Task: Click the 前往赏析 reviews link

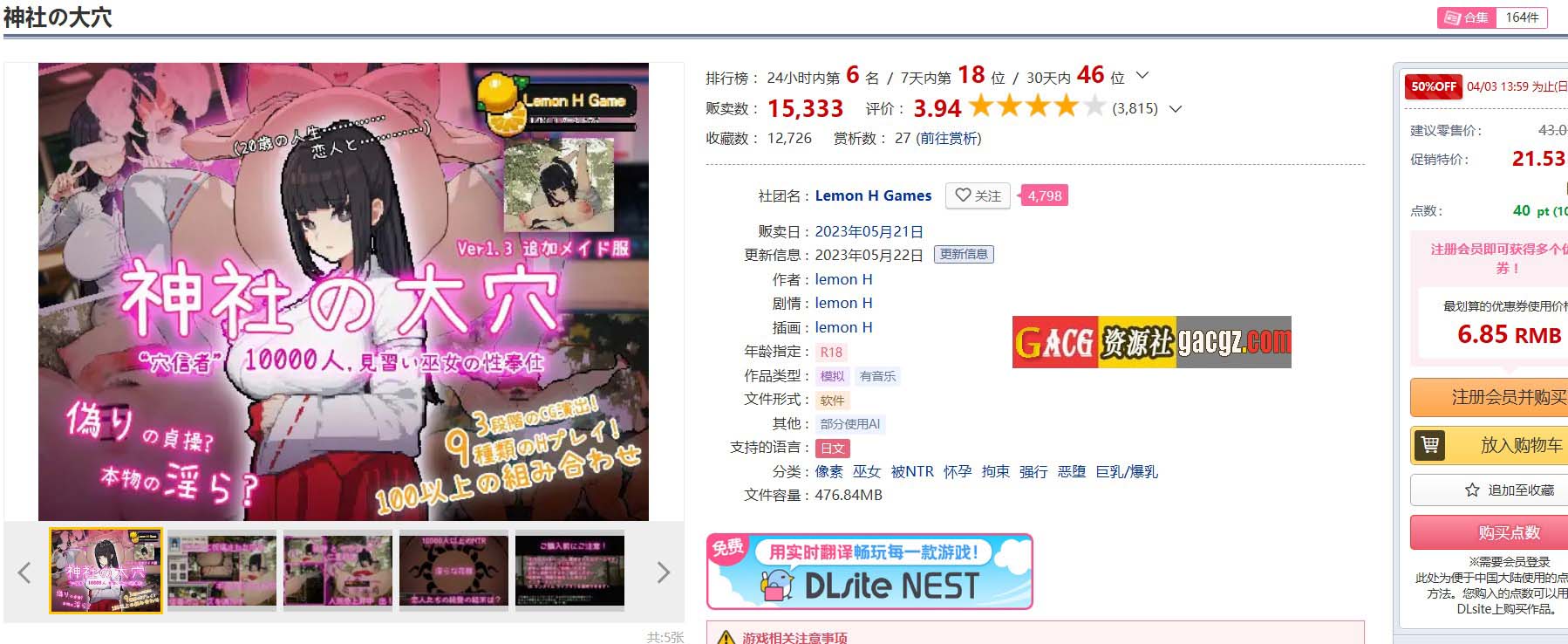Action: click(948, 138)
